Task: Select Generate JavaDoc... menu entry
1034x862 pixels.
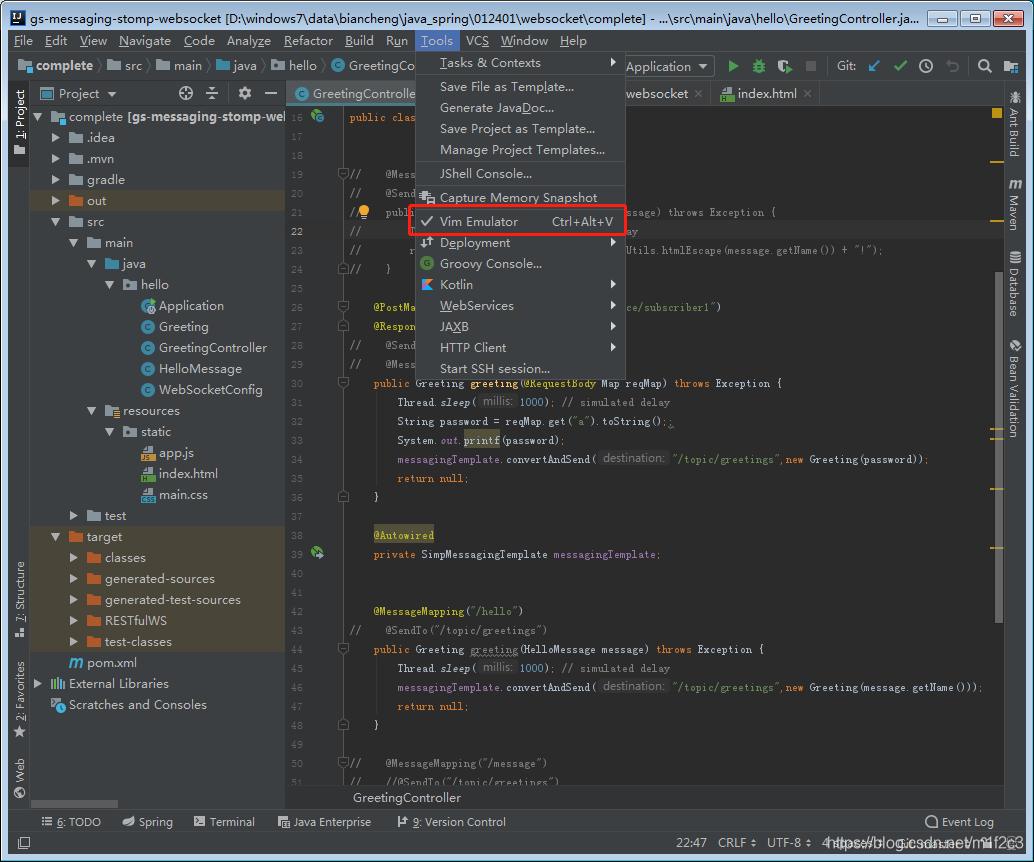Action: point(497,108)
